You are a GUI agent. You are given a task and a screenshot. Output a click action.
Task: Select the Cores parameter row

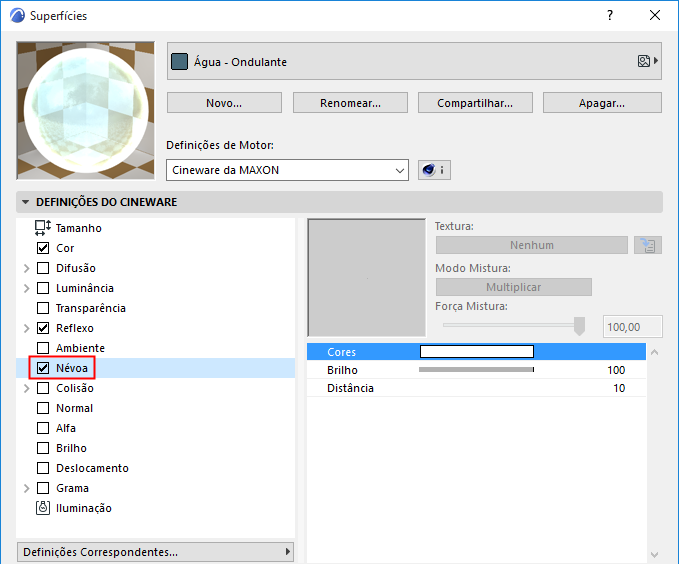[476, 352]
